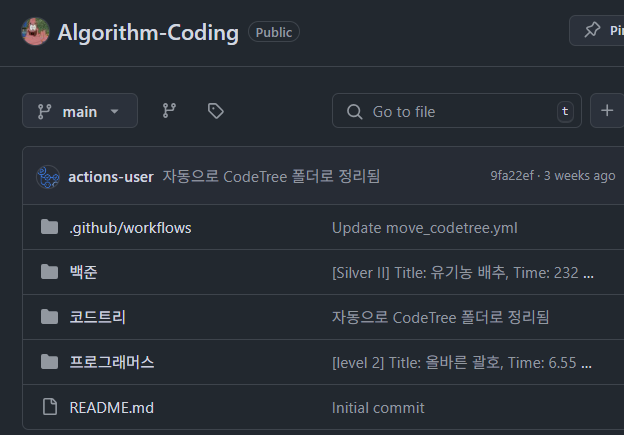The width and height of the screenshot is (624, 435).
Task: Open the 백준 folder
Action: (x=84, y=272)
